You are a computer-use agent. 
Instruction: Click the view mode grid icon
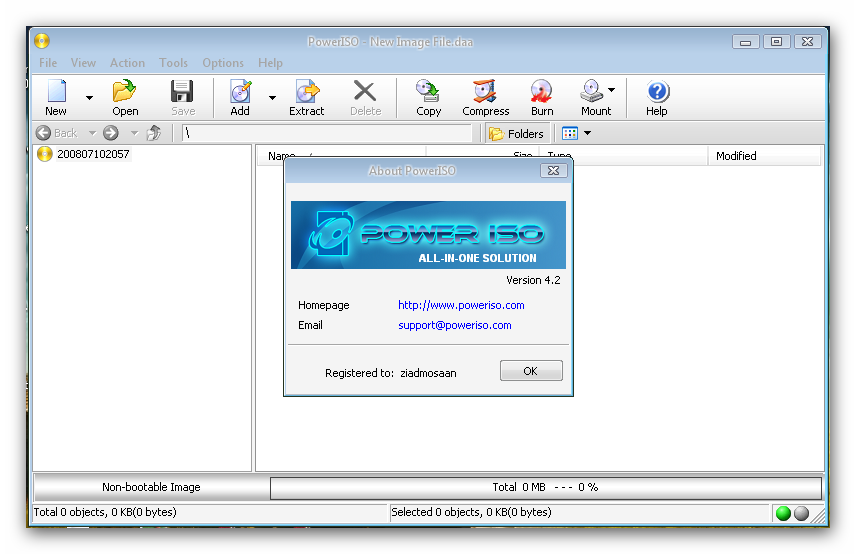tap(570, 133)
